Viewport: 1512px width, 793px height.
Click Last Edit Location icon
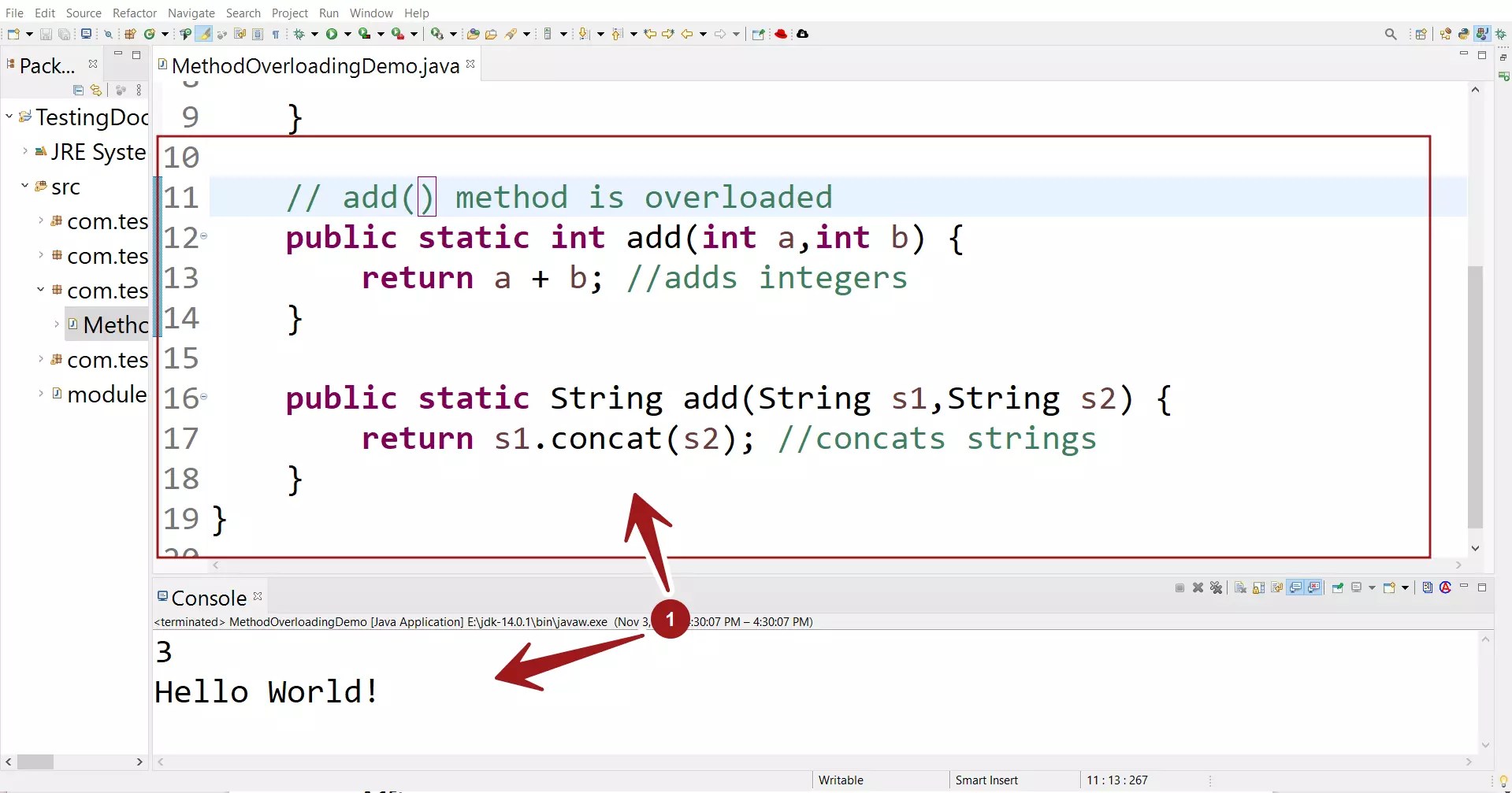click(x=650, y=34)
